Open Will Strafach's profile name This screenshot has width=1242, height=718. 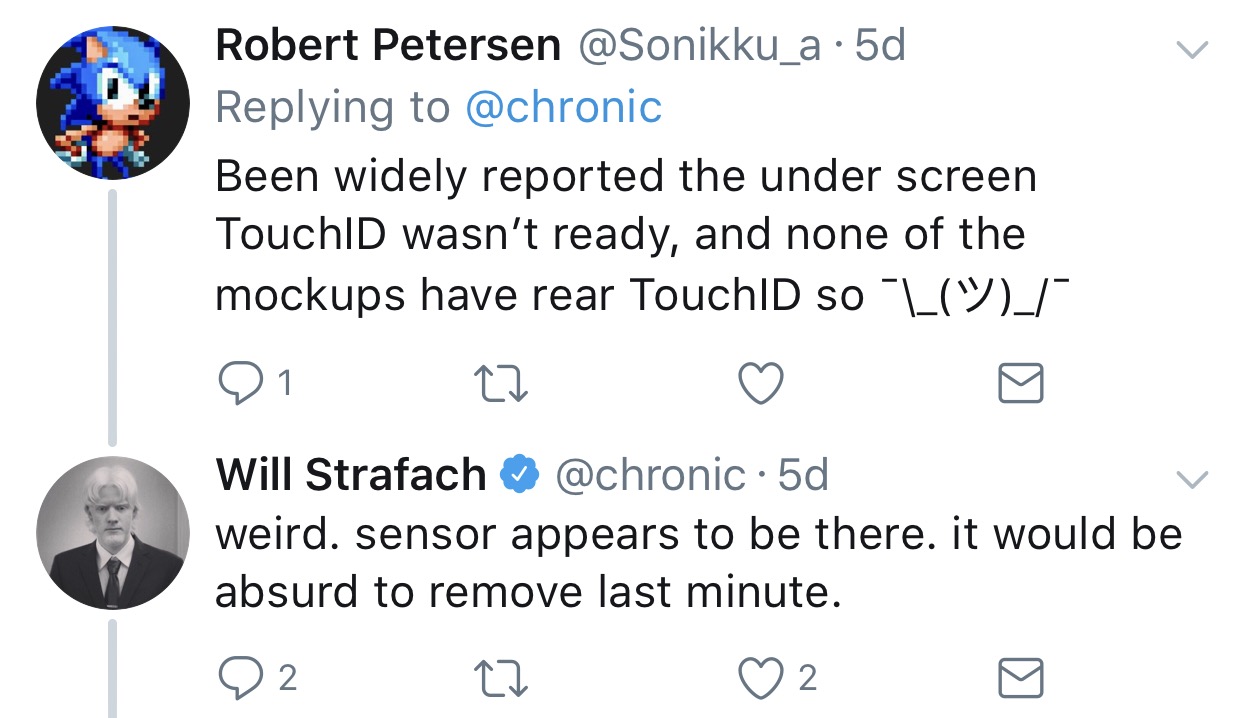click(x=351, y=475)
